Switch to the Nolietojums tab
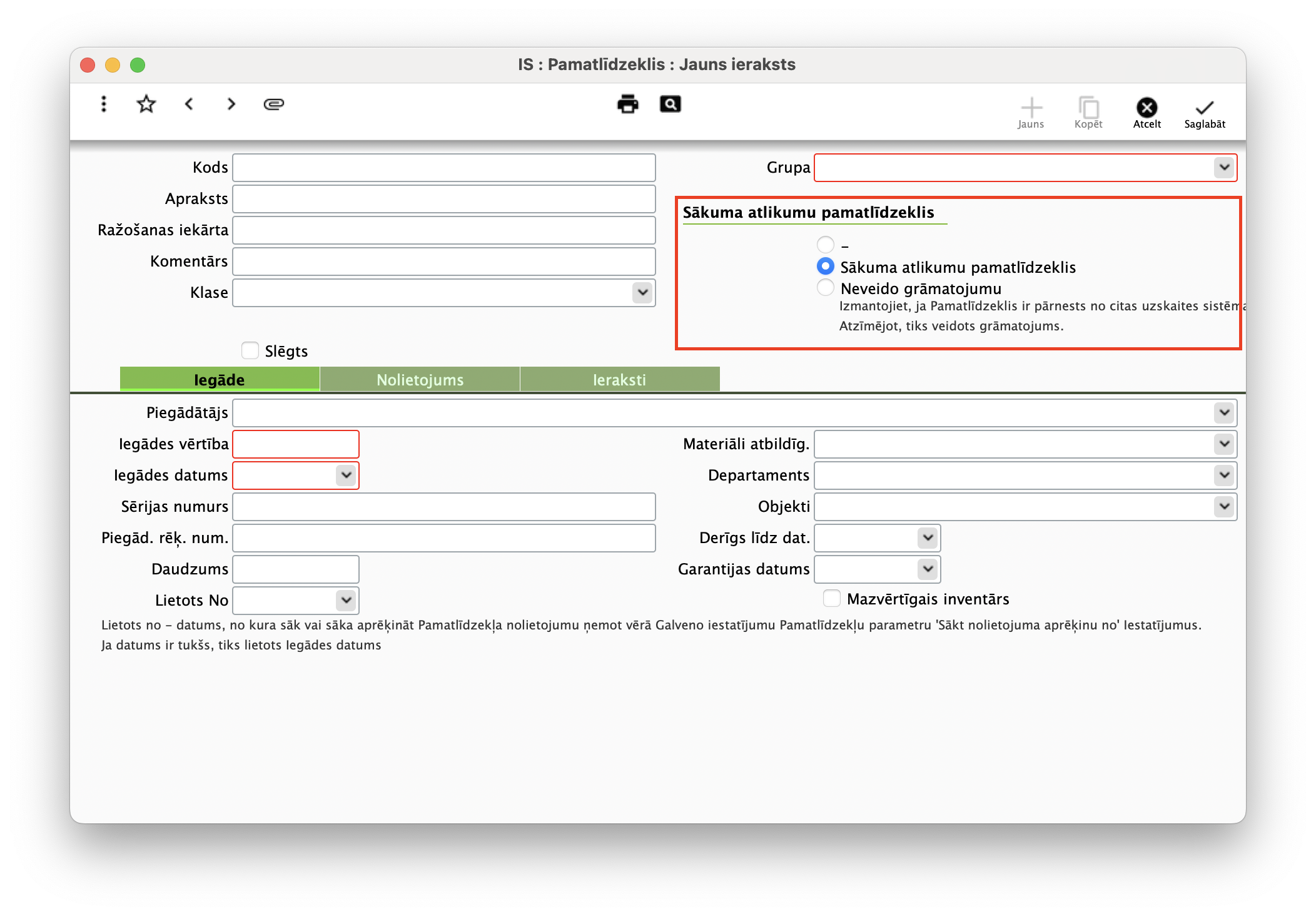The image size is (1316, 916). 420,380
